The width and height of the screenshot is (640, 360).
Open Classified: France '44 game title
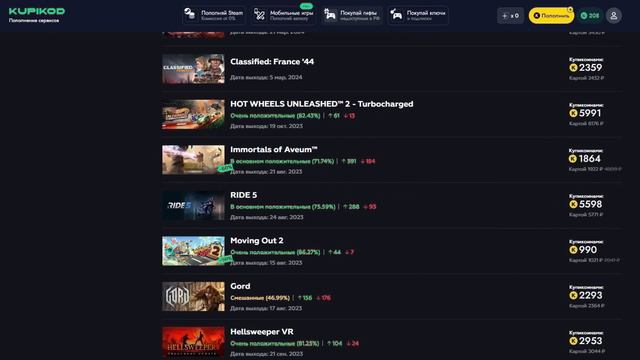272,62
